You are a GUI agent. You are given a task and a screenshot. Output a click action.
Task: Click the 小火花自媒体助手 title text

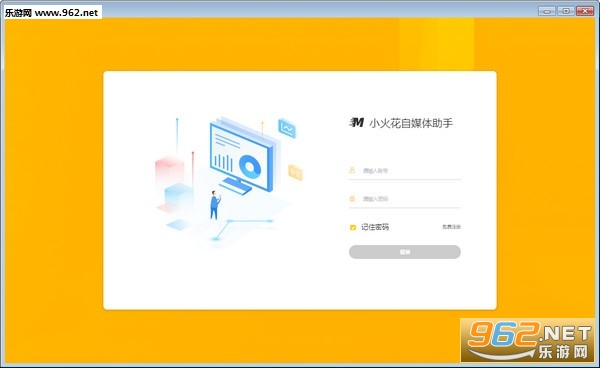pos(411,123)
